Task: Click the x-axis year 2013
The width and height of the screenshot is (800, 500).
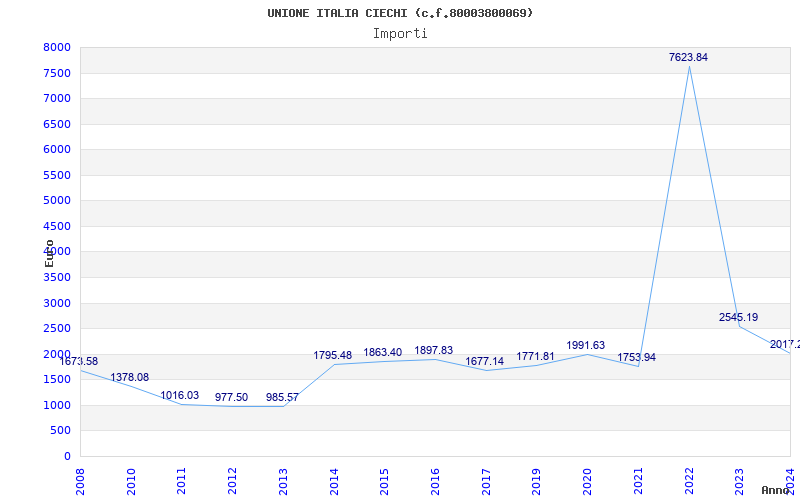Action: tap(283, 481)
